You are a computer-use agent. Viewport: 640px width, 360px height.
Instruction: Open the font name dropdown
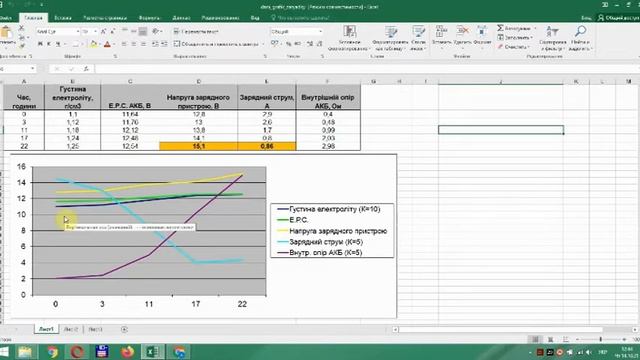coord(78,31)
